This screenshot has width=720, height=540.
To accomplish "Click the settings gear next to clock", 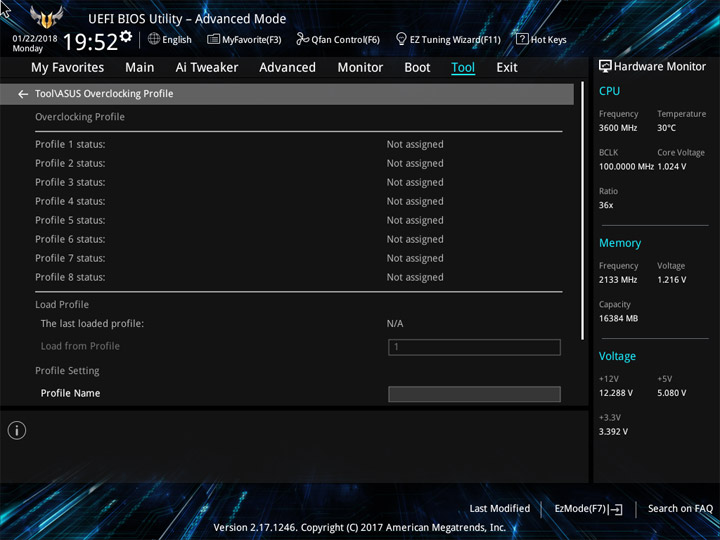I will pyautogui.click(x=126, y=36).
